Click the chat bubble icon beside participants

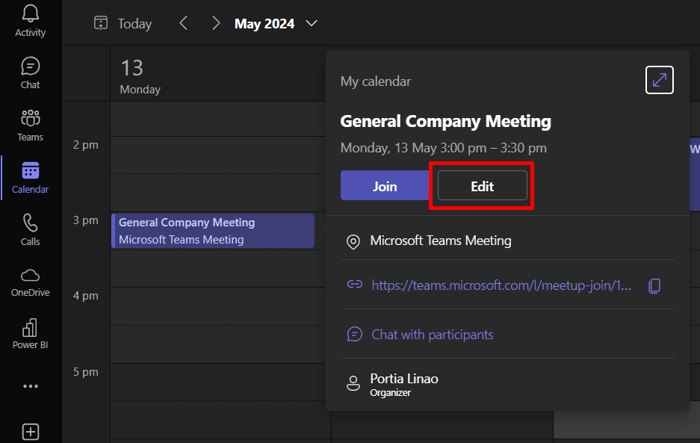click(354, 334)
